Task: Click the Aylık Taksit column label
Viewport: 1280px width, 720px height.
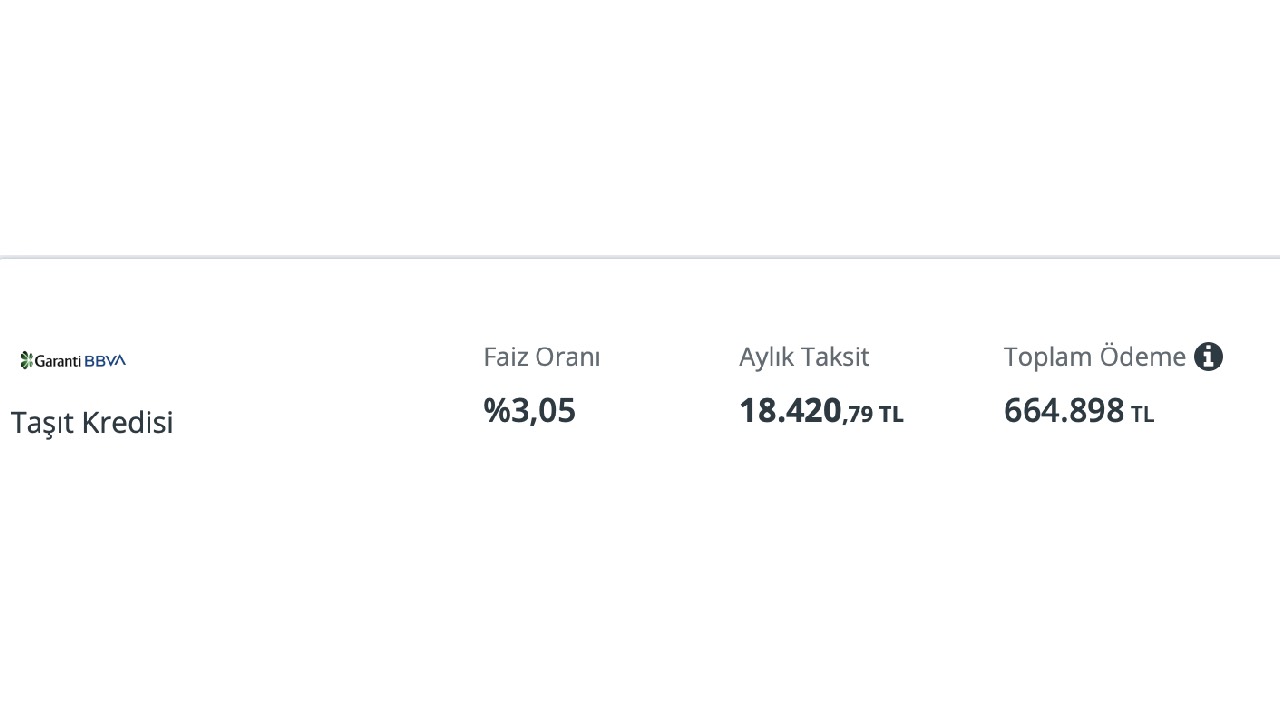Action: point(804,357)
